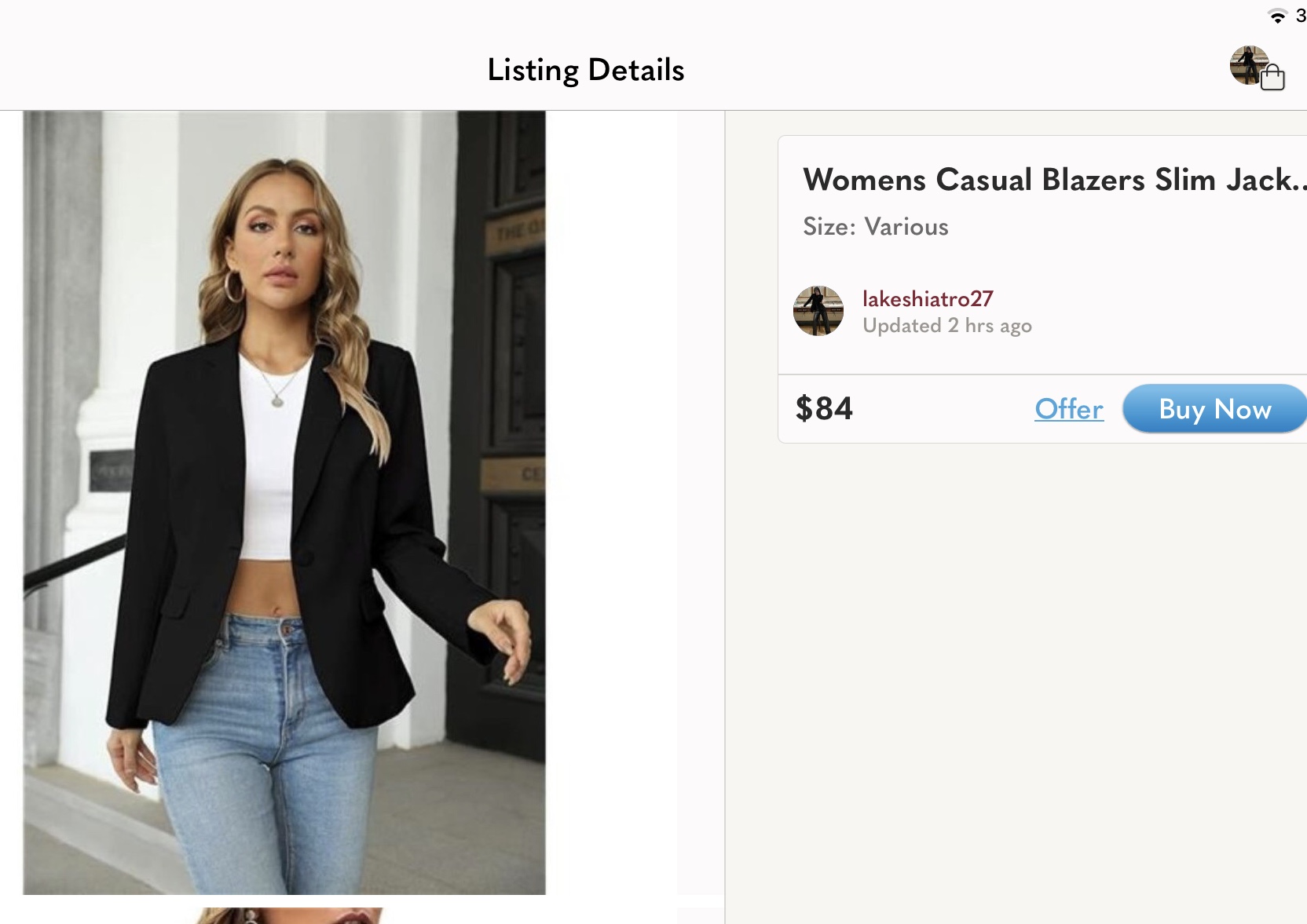Click the Size: Various label

pos(876,227)
